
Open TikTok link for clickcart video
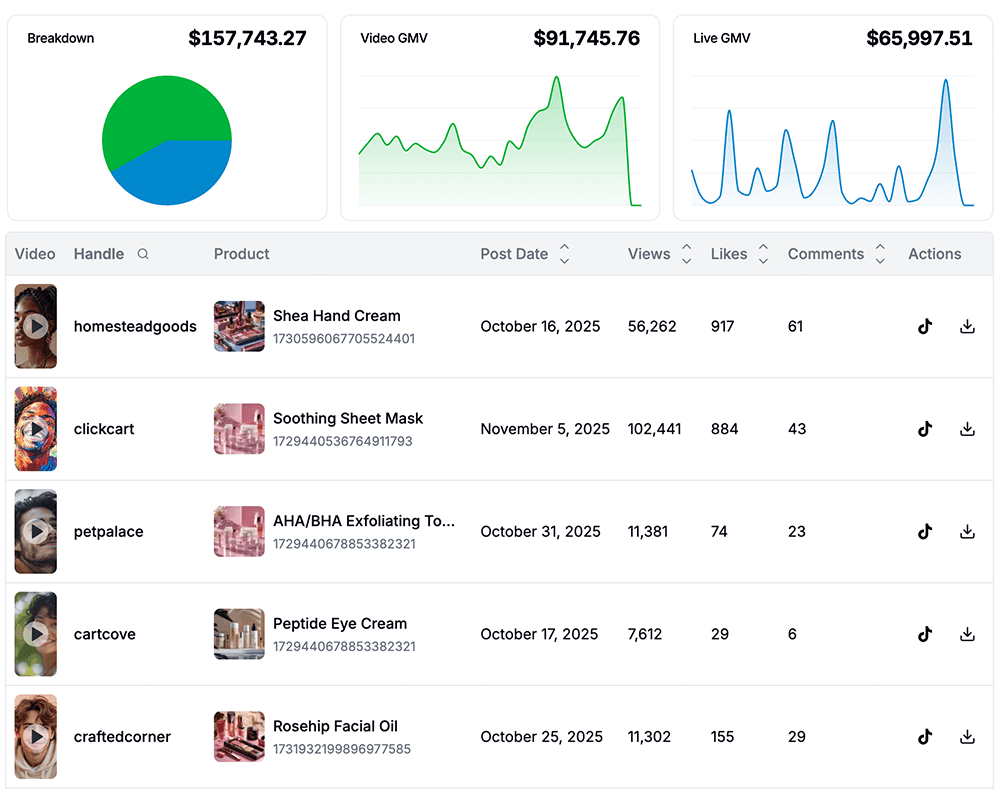[x=925, y=429]
